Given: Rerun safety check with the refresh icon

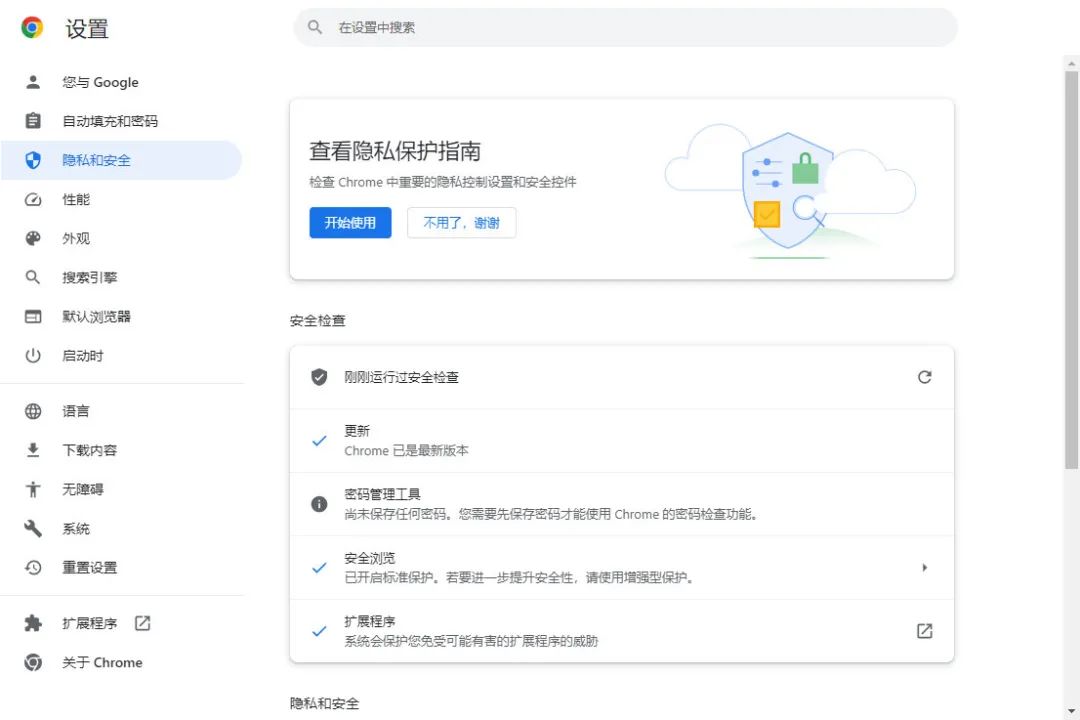Looking at the screenshot, I should [x=924, y=377].
